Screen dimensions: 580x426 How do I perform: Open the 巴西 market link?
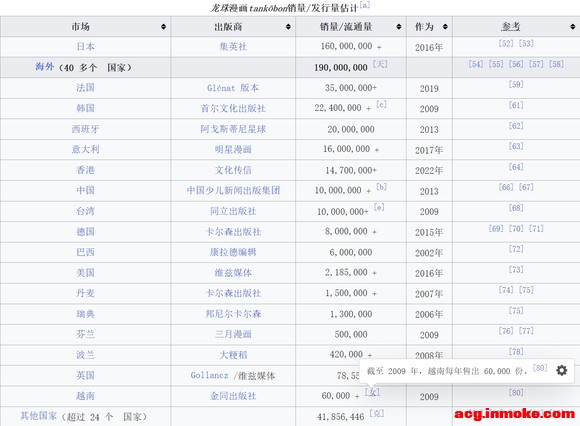pyautogui.click(x=85, y=252)
